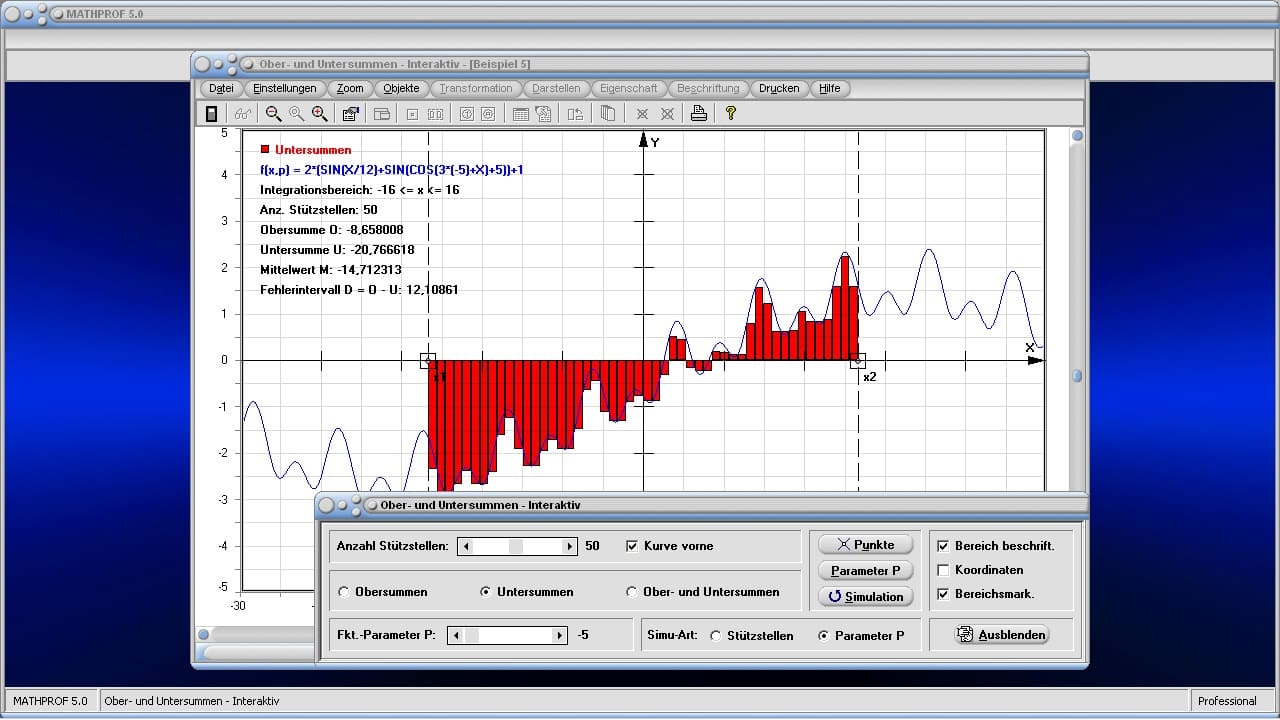Image resolution: width=1280 pixels, height=720 pixels.
Task: Open the Einstellungen menu
Action: tap(285, 88)
